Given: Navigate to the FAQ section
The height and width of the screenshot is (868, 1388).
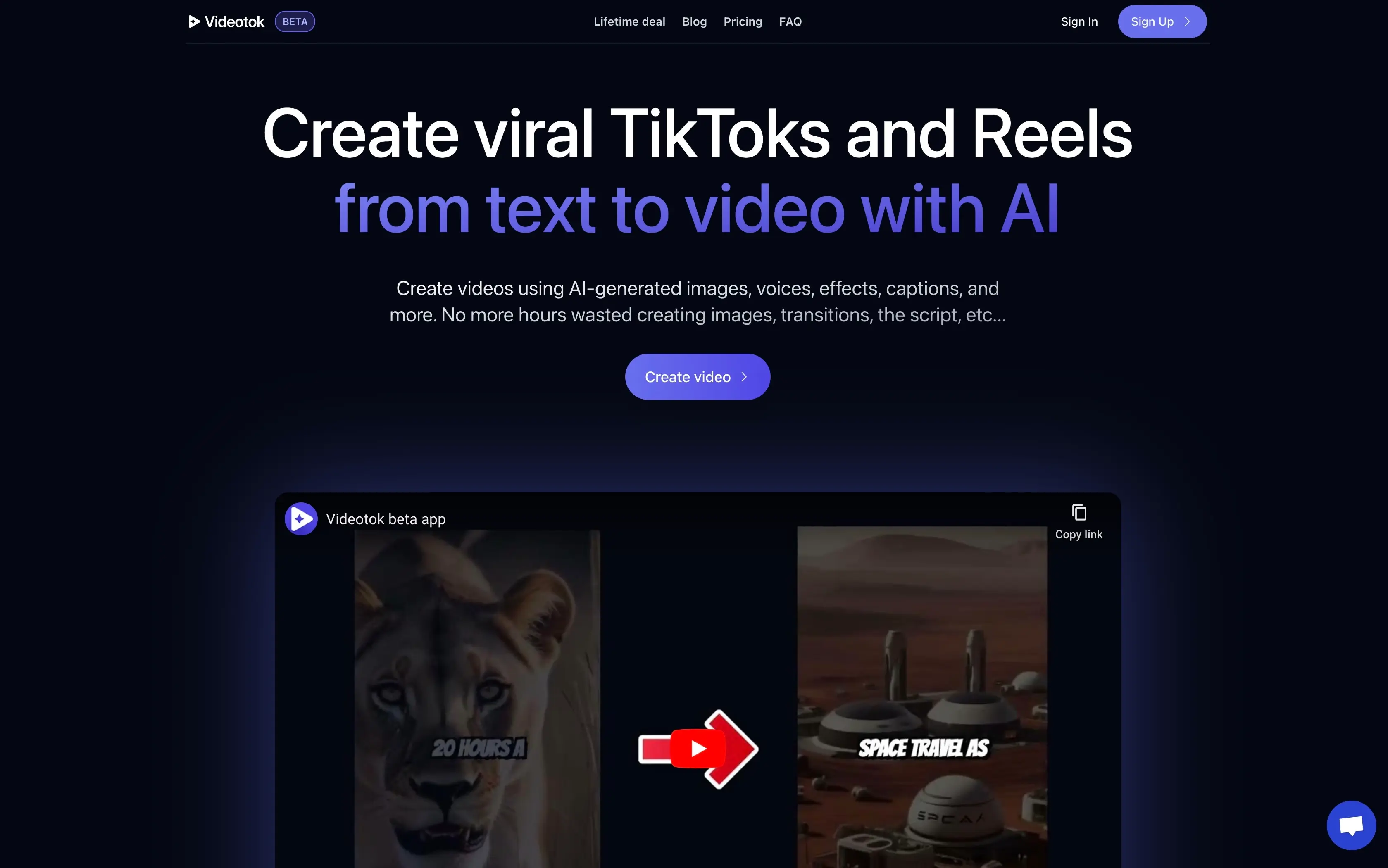Looking at the screenshot, I should (790, 21).
